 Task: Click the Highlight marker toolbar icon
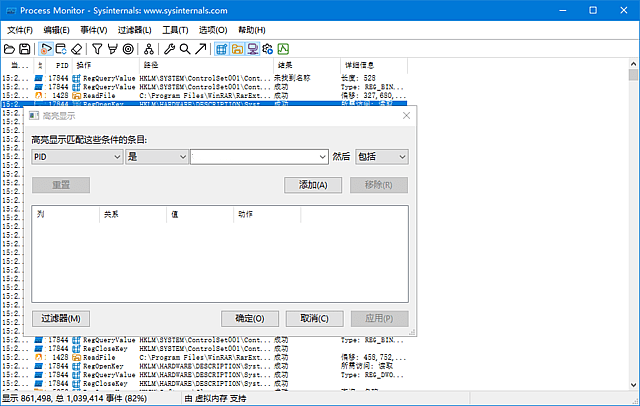[112, 49]
